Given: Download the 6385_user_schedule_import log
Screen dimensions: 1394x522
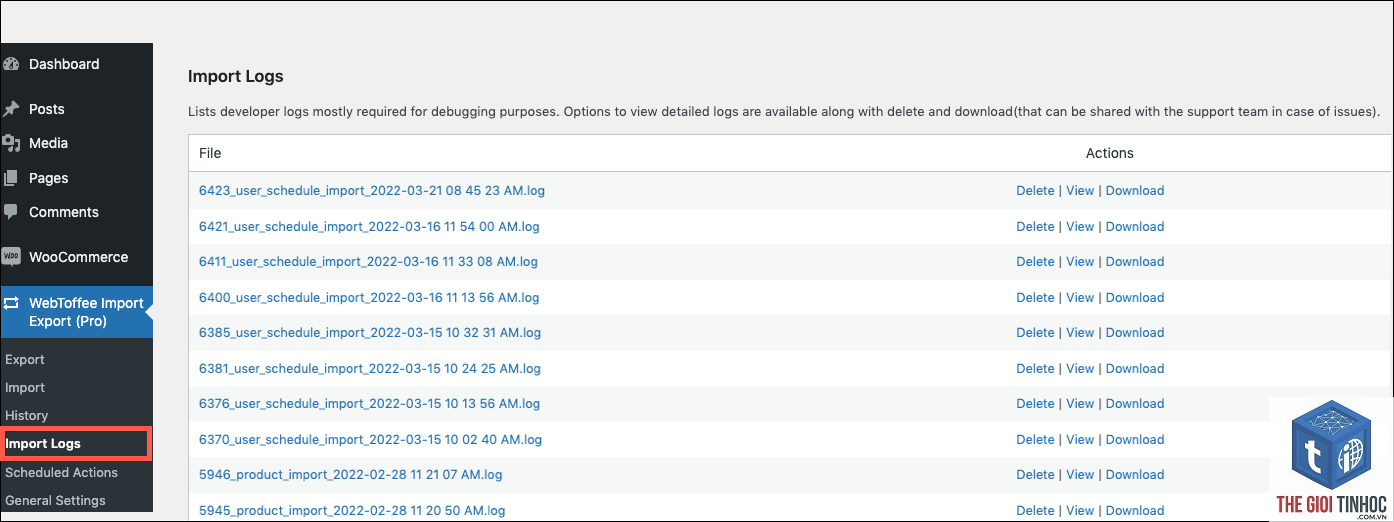Looking at the screenshot, I should click(1135, 332).
